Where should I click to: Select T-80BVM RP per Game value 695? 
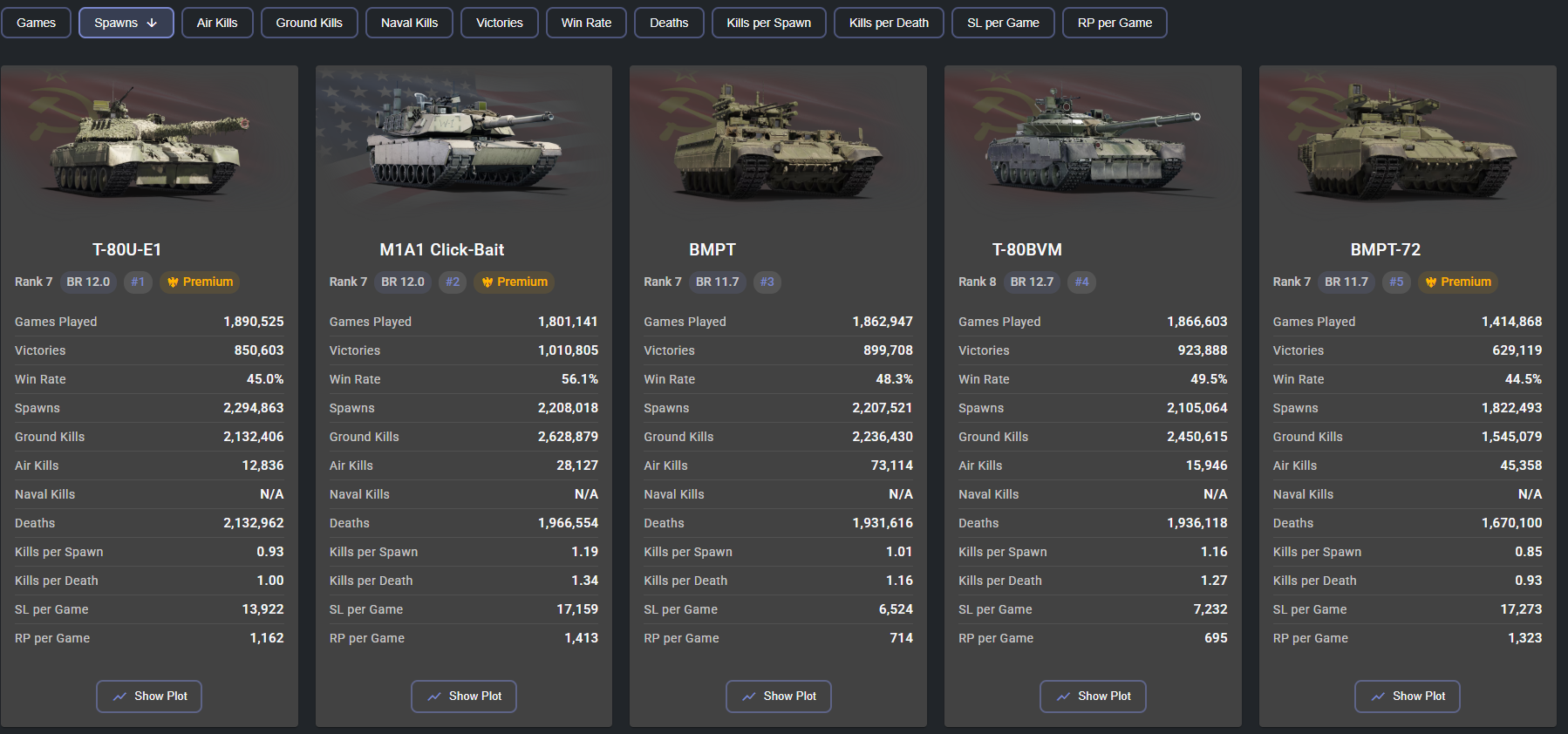tap(1216, 638)
